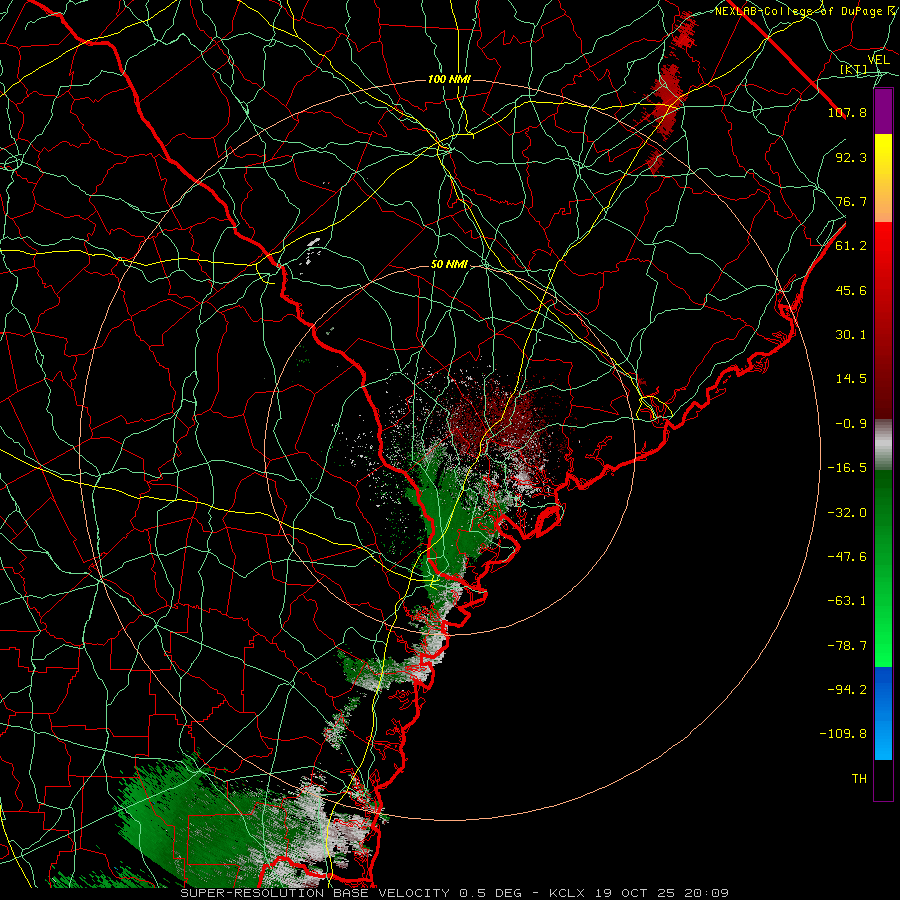Click the [KT] units label

click(854, 70)
